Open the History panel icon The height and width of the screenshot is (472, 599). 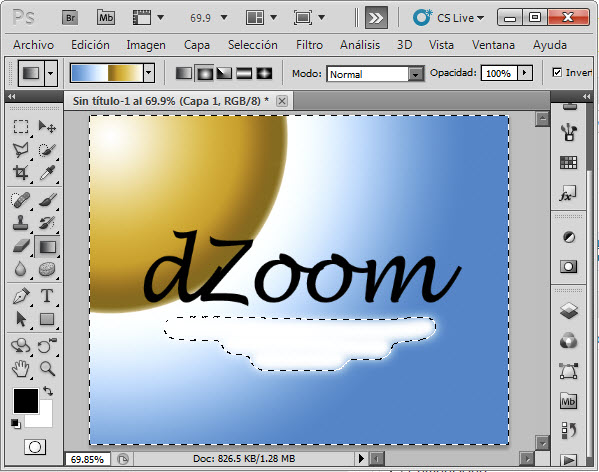(x=568, y=430)
